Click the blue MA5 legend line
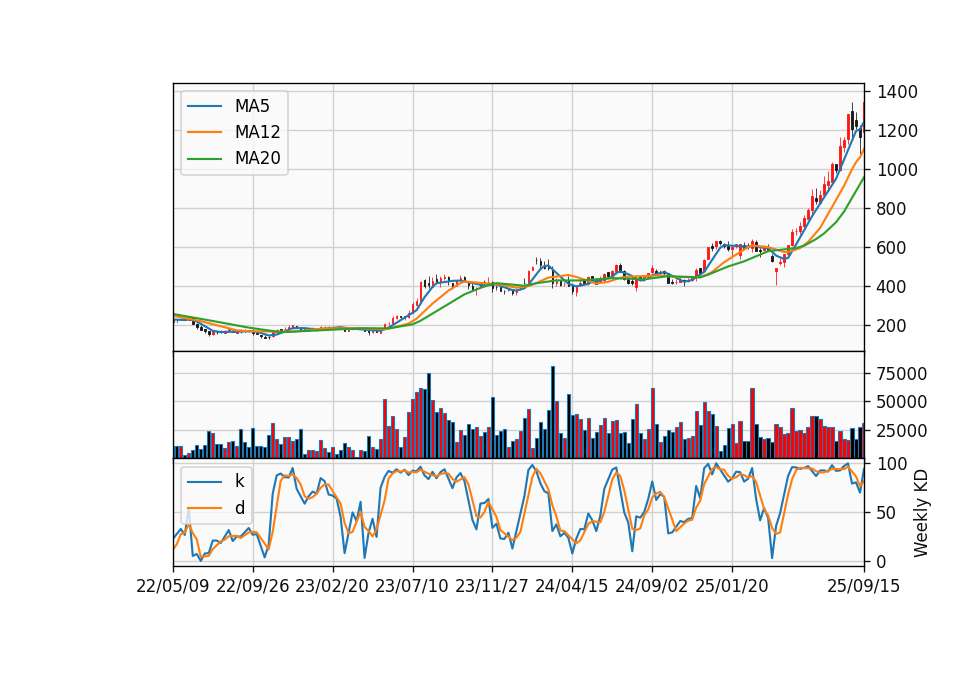Screen dimensions: 960x690 coord(204,107)
